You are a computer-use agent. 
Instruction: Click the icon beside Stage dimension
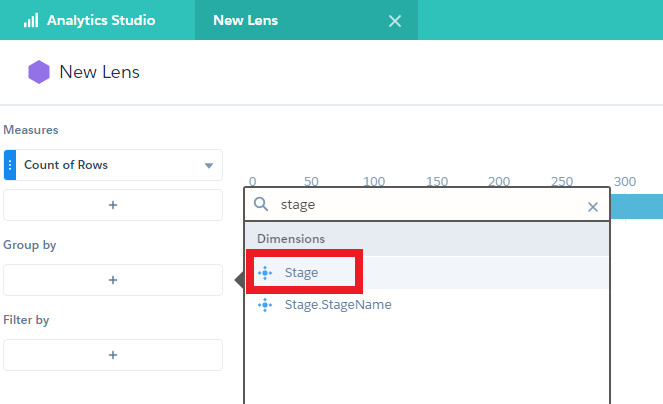pos(265,272)
